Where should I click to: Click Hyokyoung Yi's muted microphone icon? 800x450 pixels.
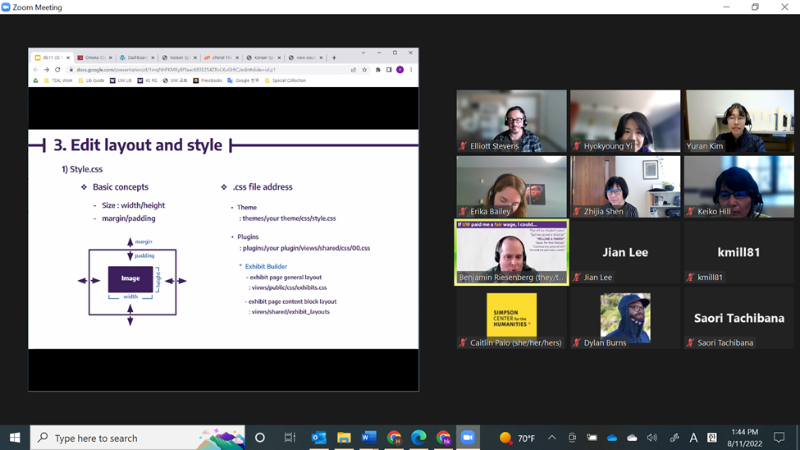point(577,146)
